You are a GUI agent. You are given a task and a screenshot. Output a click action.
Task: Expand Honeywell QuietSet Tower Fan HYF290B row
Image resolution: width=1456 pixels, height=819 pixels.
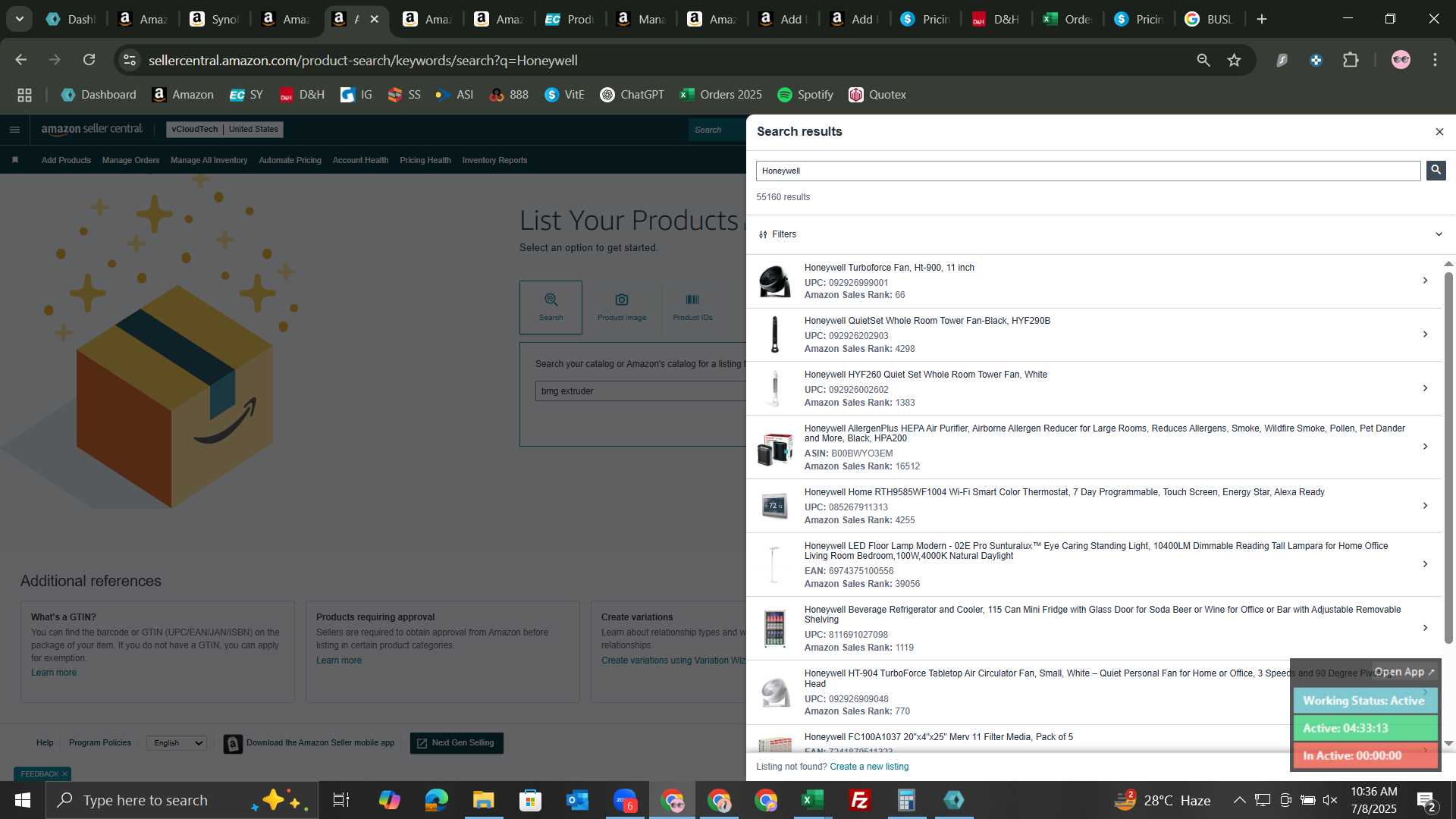point(1425,334)
